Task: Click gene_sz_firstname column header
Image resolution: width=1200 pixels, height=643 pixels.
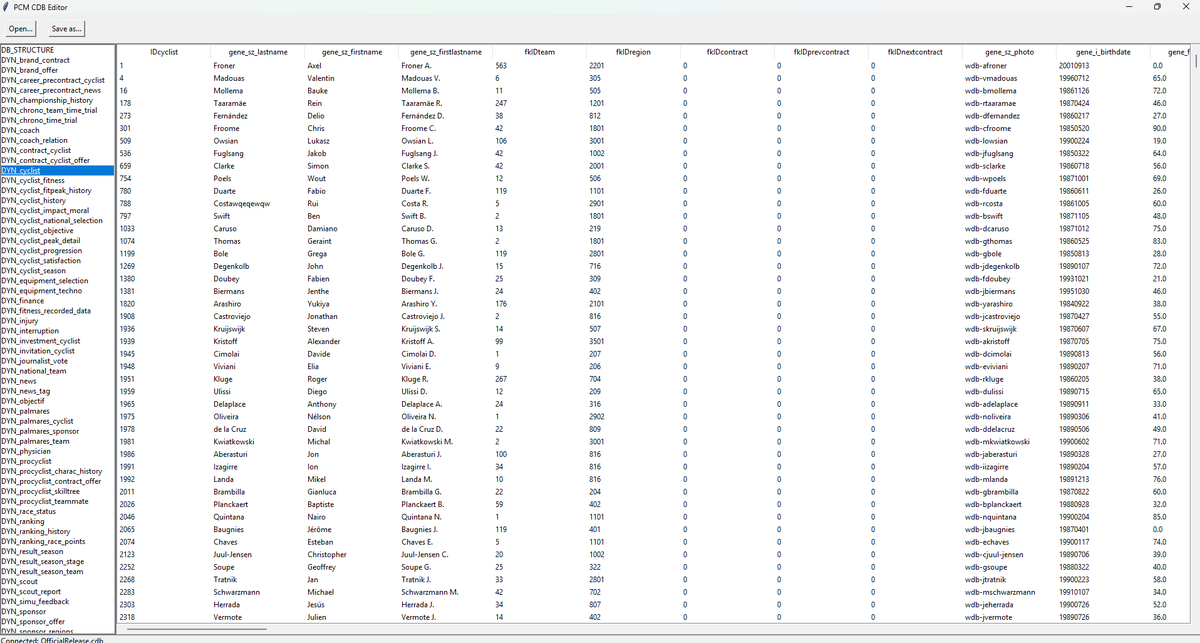Action: click(352, 51)
